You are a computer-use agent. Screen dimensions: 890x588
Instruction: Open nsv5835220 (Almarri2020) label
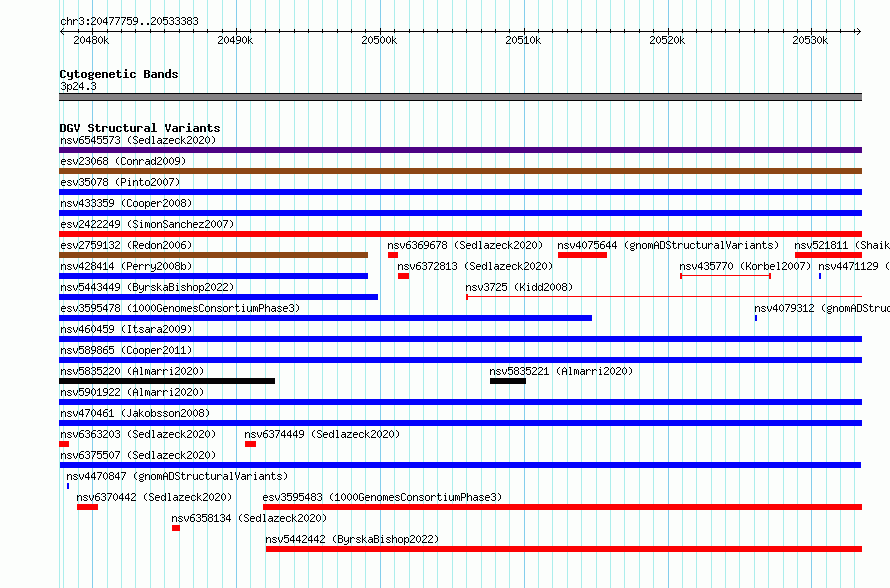coord(132,371)
